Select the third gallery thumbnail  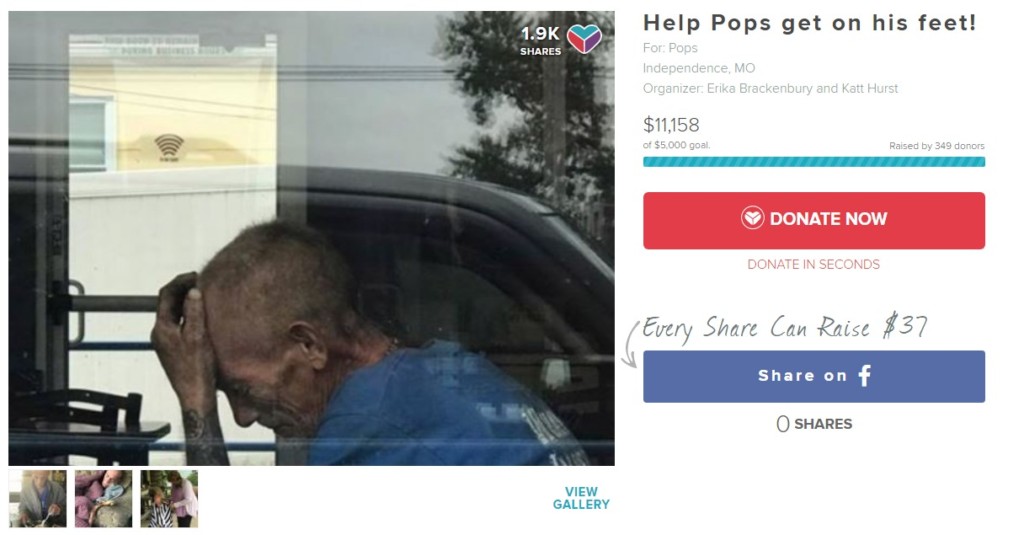point(169,498)
